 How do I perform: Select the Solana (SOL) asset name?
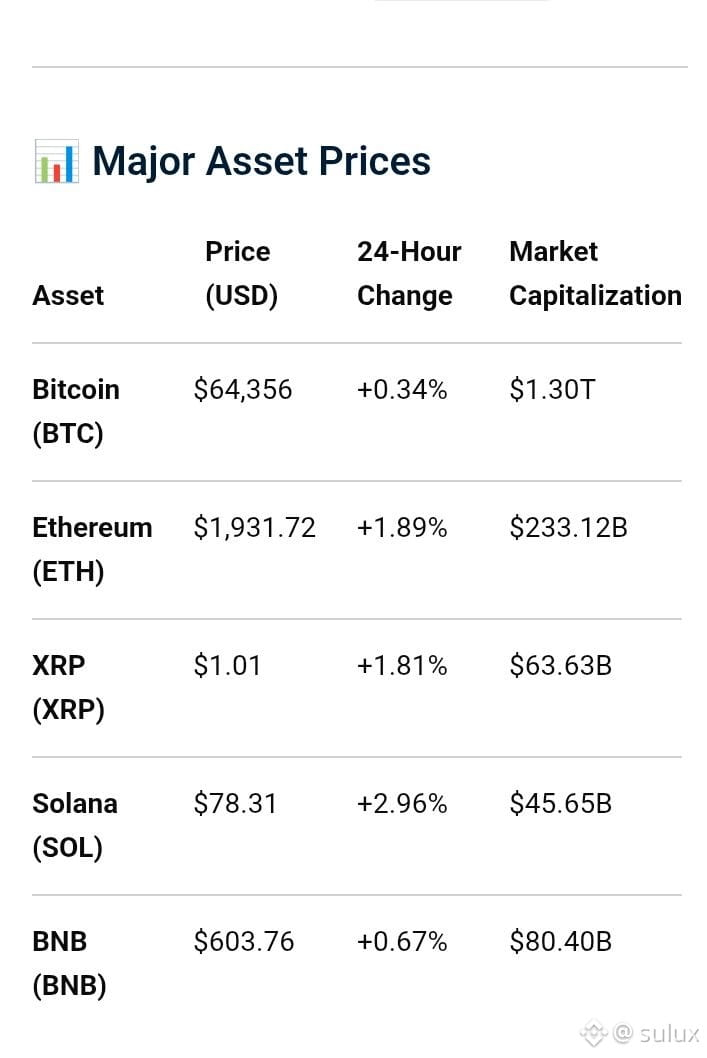point(75,825)
